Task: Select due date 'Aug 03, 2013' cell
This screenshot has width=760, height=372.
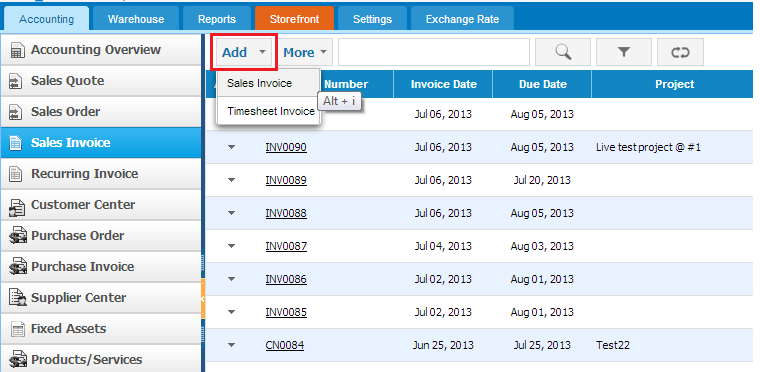Action: 542,246
